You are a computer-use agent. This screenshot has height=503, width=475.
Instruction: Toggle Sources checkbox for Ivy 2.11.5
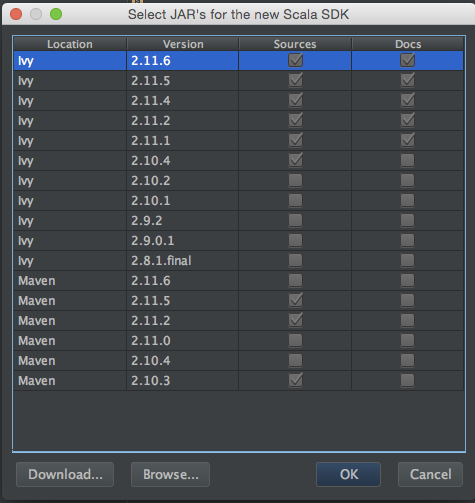click(295, 80)
